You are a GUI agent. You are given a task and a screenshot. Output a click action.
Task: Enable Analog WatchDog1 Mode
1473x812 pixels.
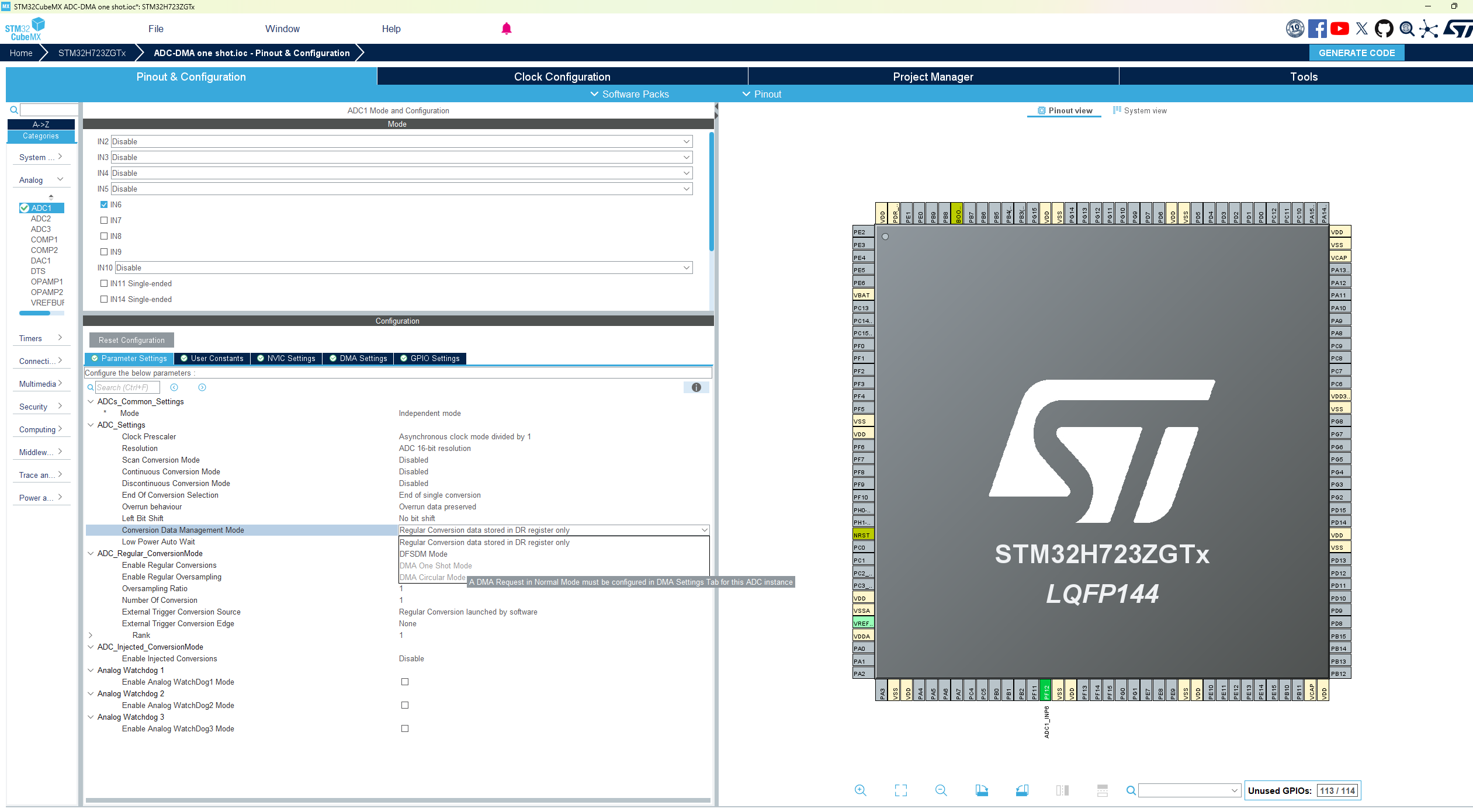pos(405,682)
